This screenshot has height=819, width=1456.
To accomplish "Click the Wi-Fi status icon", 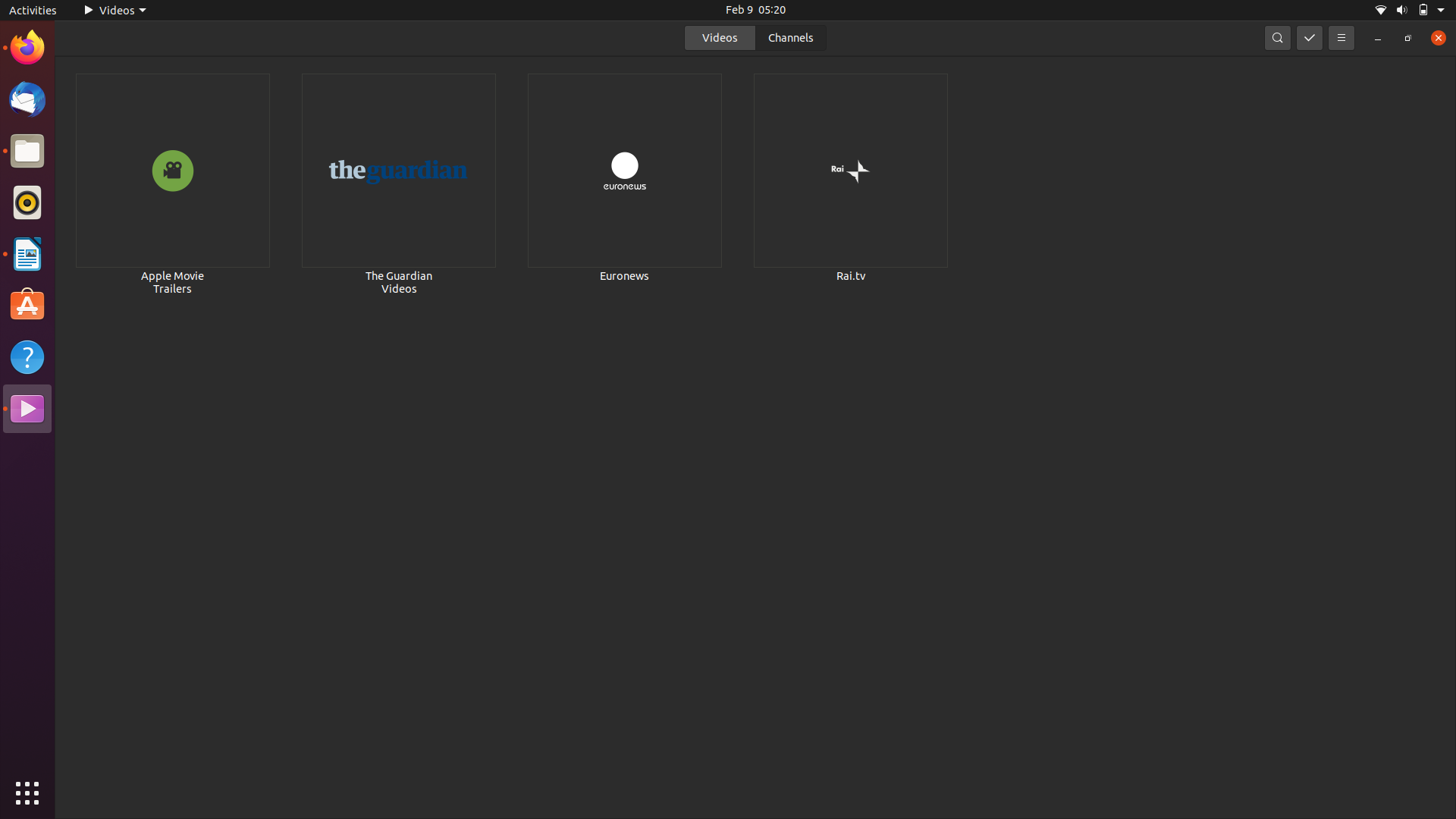I will click(1380, 10).
